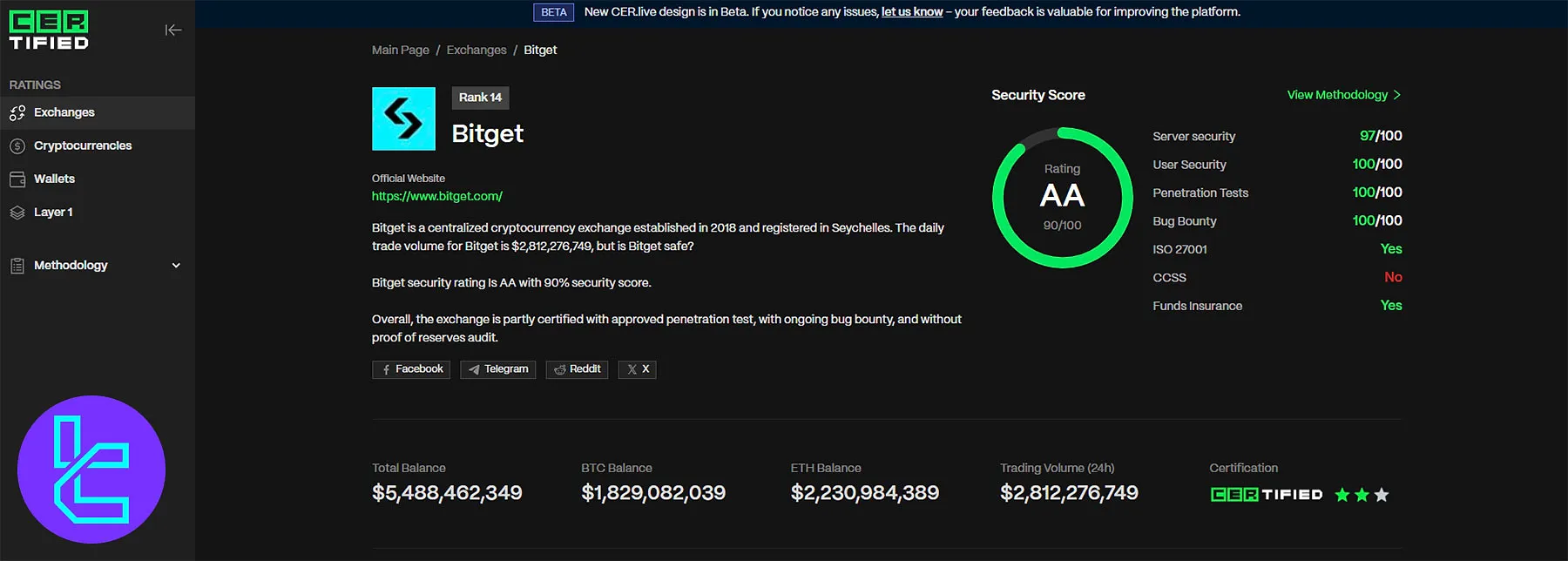Screen dimensions: 1568x561
Task: Click the Rank 14 badge
Action: pos(480,98)
